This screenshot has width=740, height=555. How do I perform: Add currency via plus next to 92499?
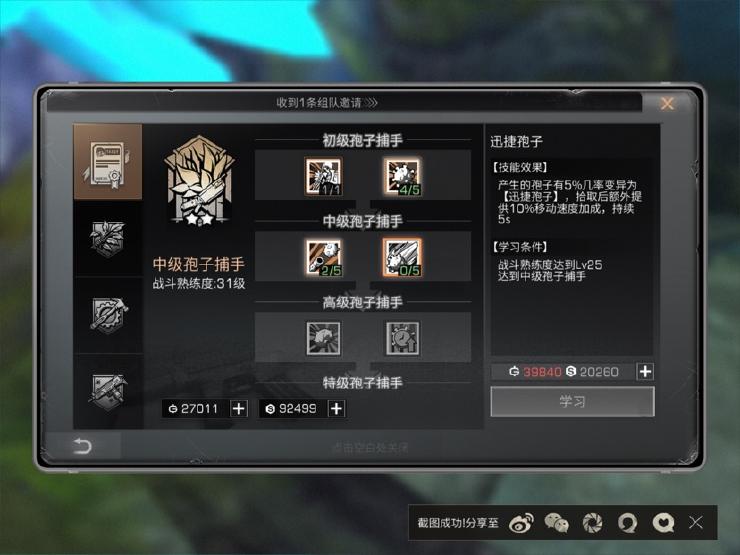point(336,409)
